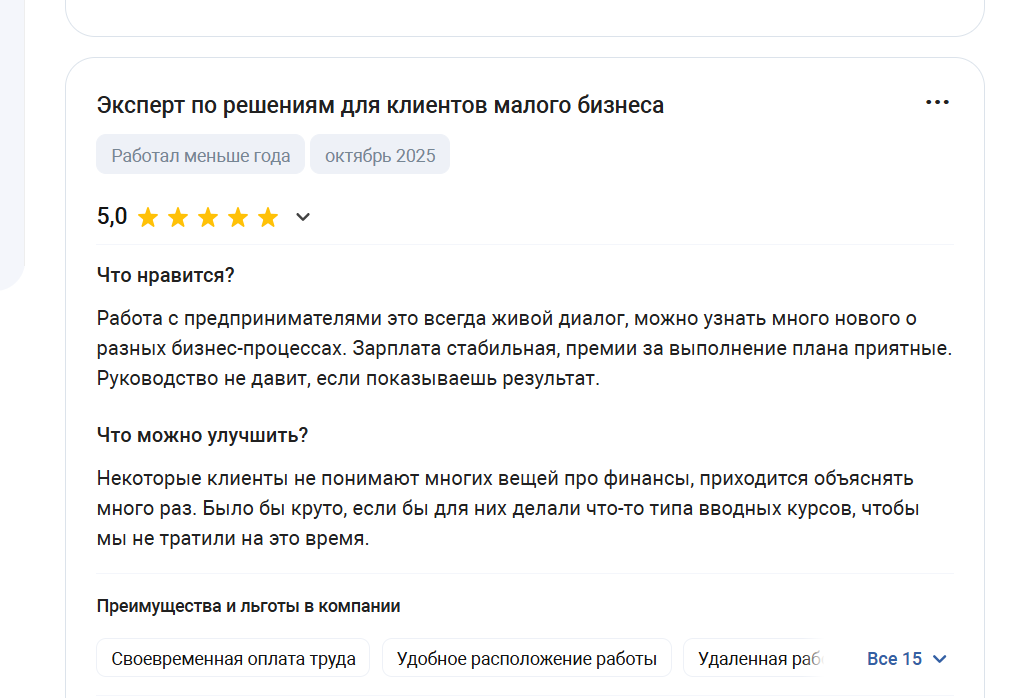This screenshot has width=1023, height=698.
Task: Show all benefits via "Все 15"
Action: (894, 659)
